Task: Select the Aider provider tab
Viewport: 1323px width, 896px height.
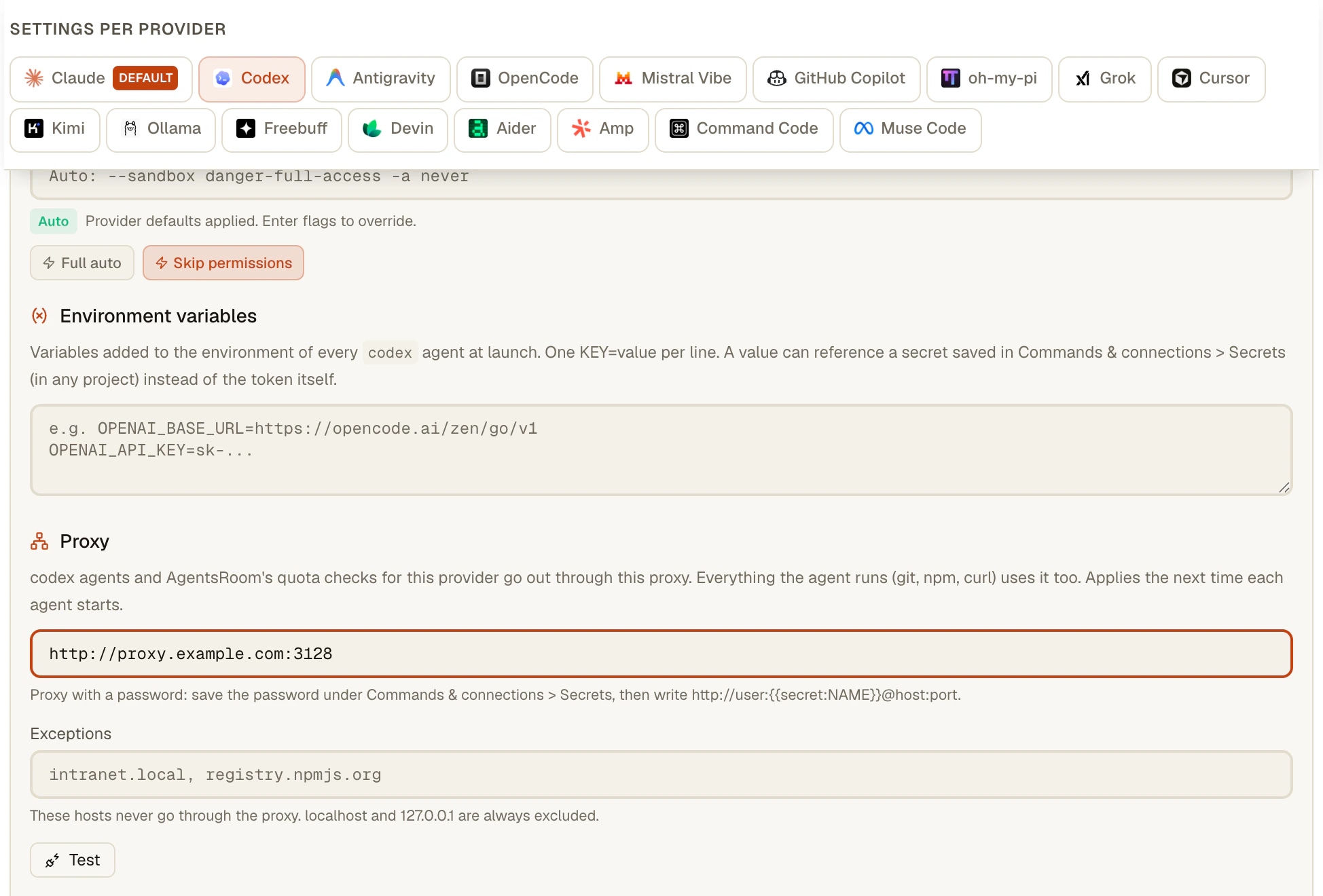Action: coord(503,130)
